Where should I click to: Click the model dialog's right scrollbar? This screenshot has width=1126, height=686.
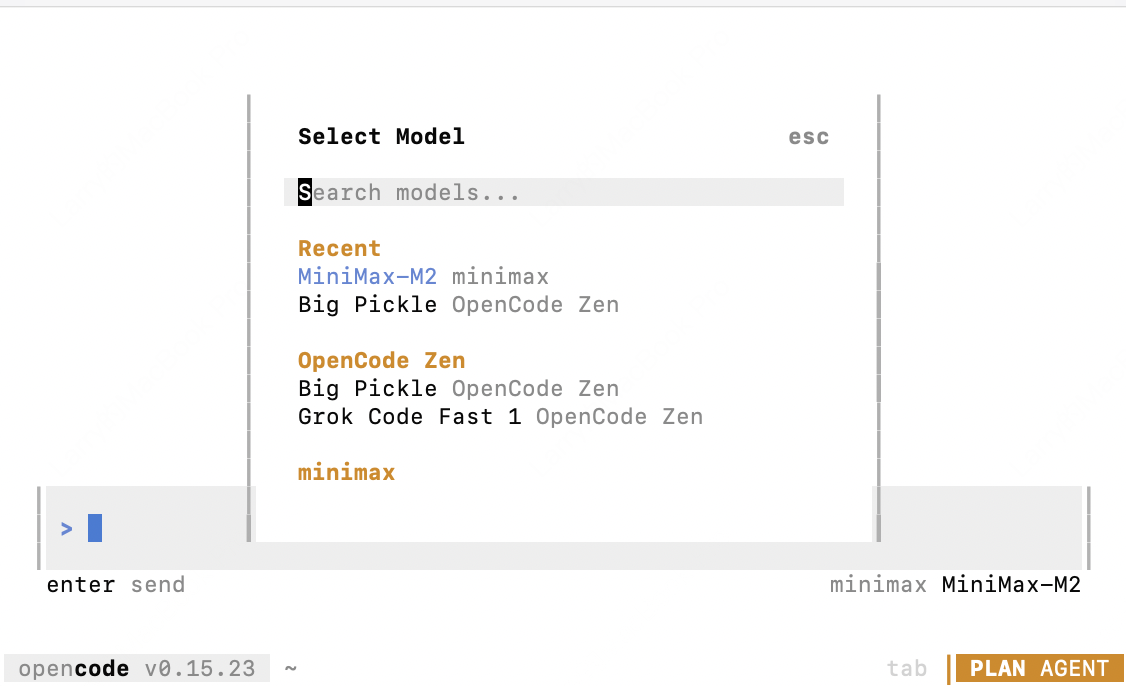click(x=878, y=330)
